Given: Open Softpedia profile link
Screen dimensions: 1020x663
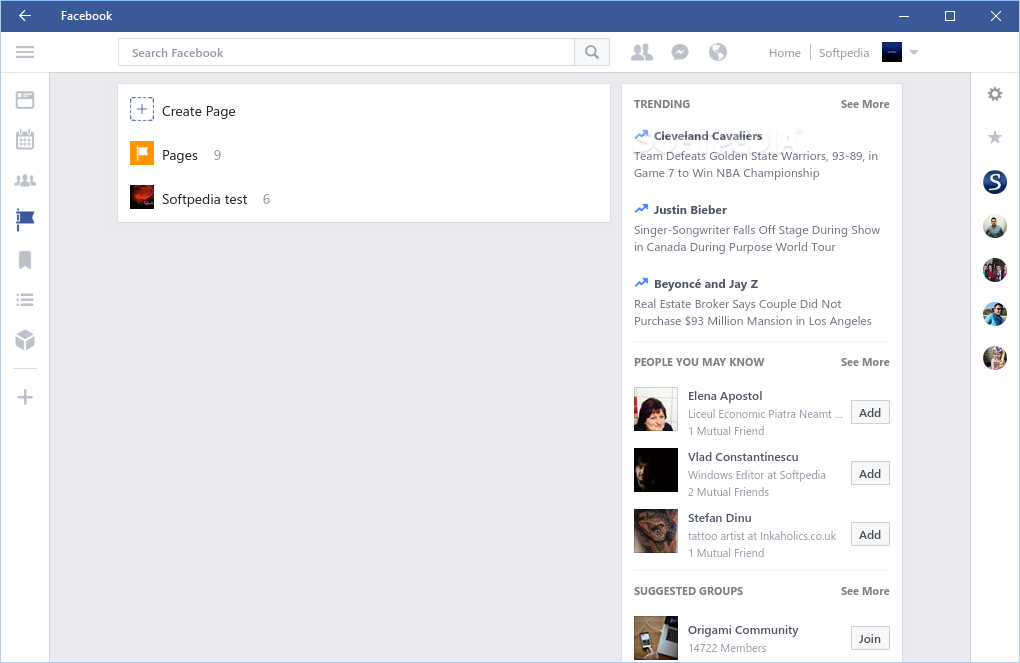Looking at the screenshot, I should (x=844, y=53).
